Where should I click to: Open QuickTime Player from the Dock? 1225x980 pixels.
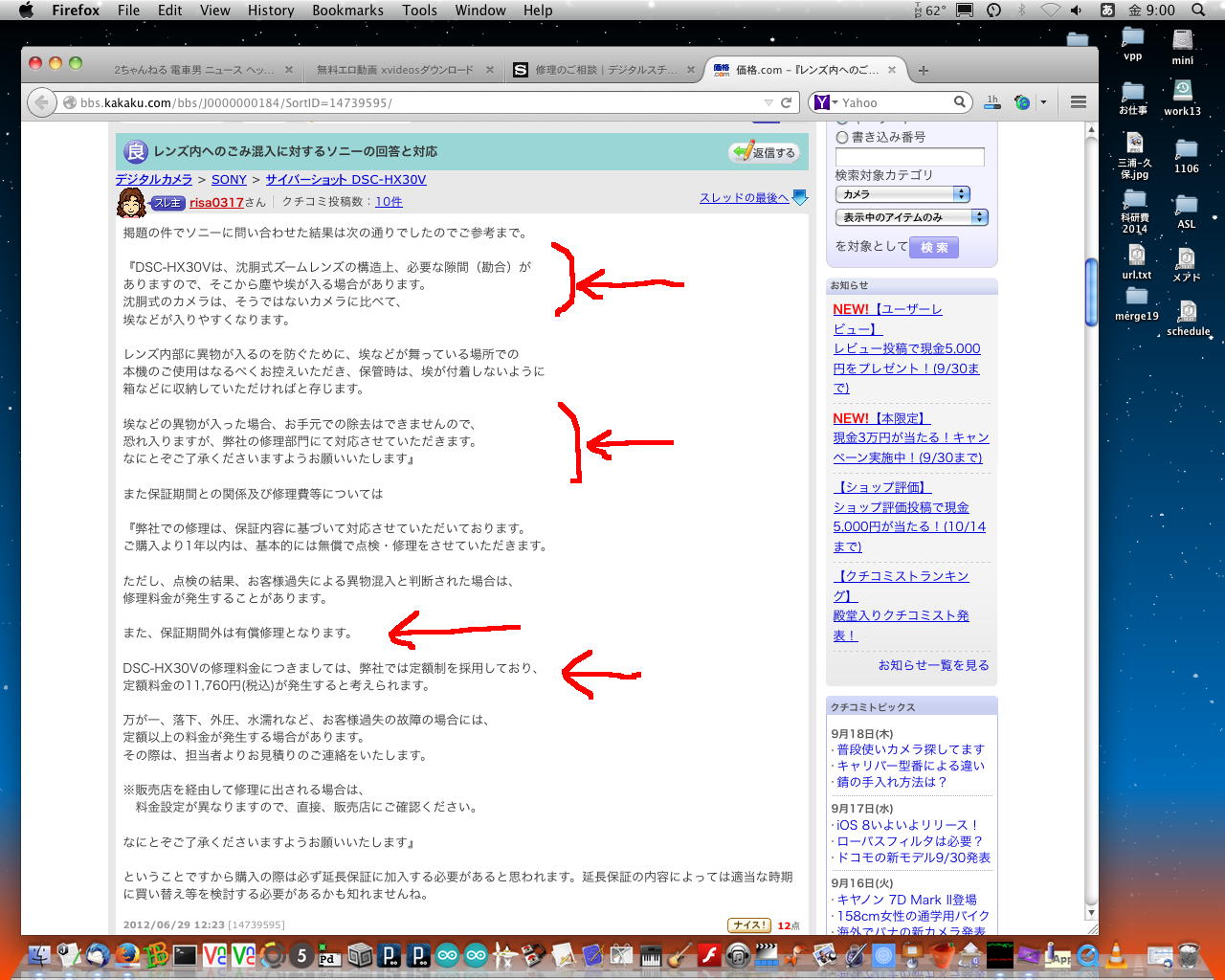point(1087,955)
